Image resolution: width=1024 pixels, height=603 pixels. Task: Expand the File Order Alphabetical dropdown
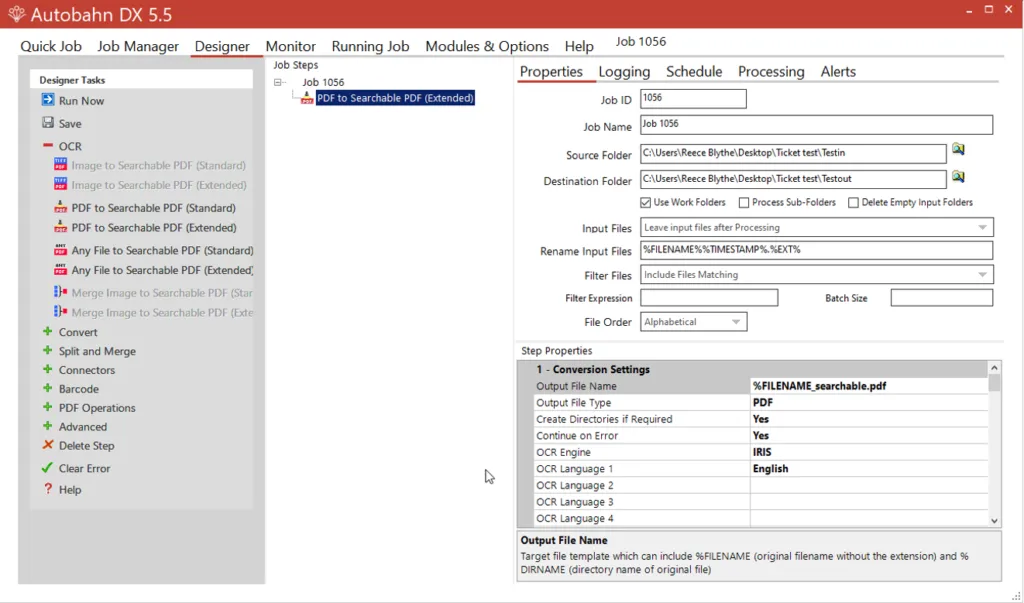(735, 322)
